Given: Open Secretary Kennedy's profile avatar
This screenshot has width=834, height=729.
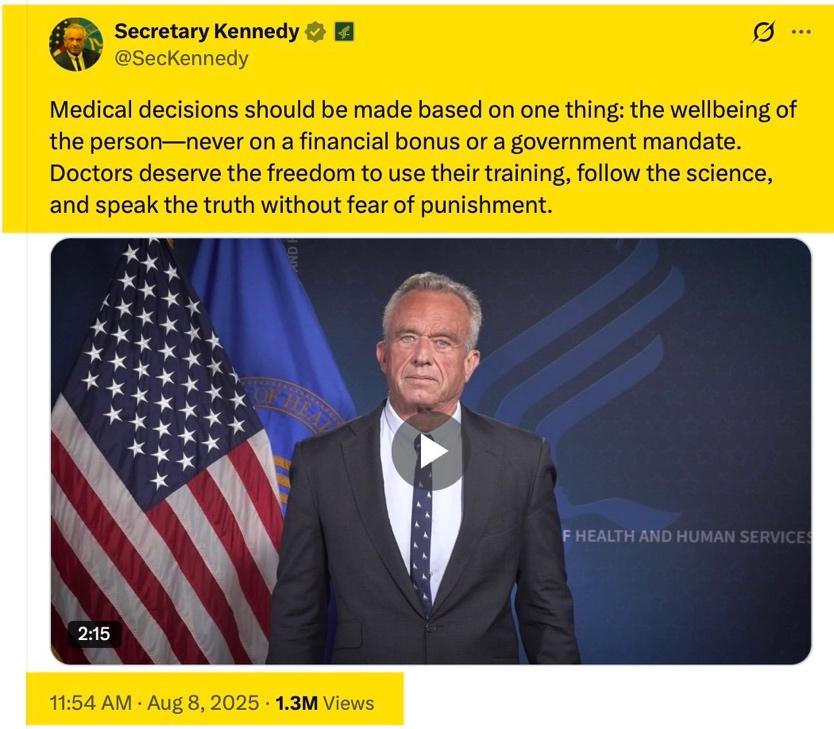Looking at the screenshot, I should tap(76, 45).
